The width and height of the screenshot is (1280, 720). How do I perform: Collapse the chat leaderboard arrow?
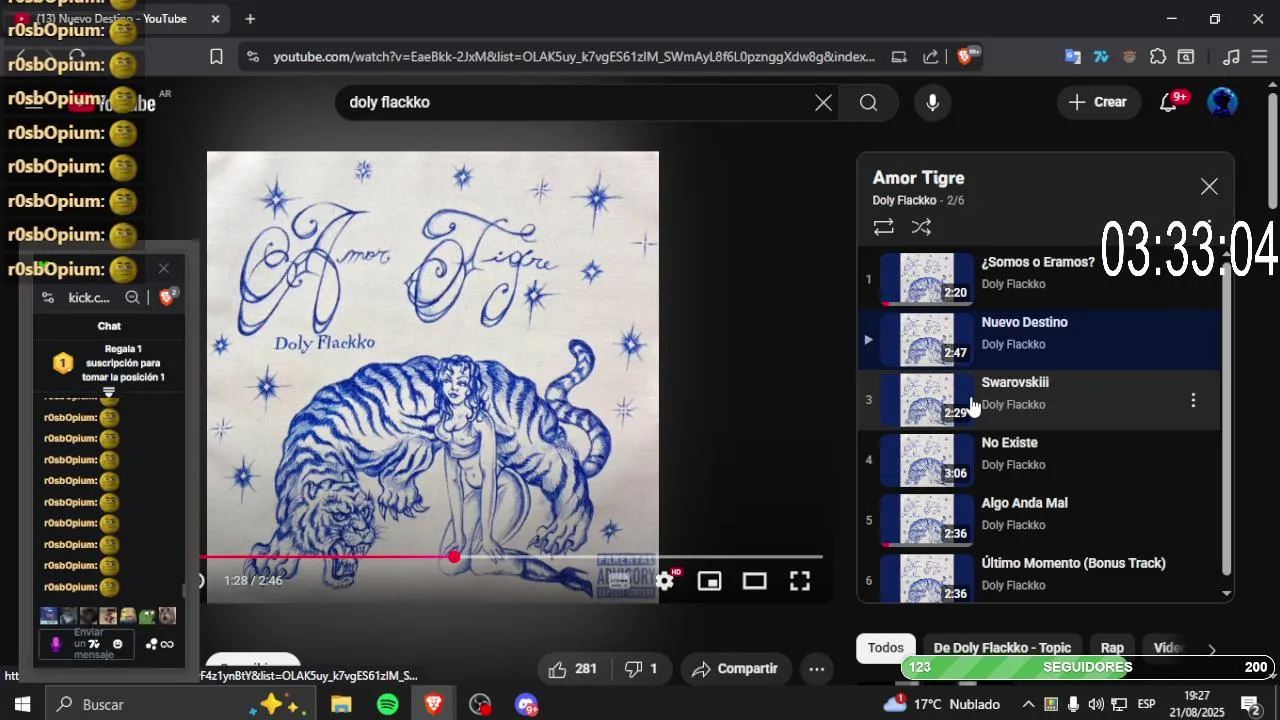[x=109, y=392]
